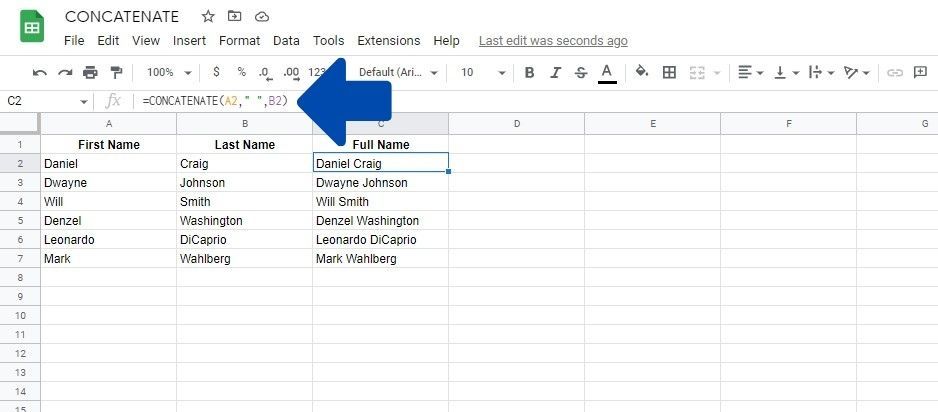Open the Extensions menu

tap(388, 41)
